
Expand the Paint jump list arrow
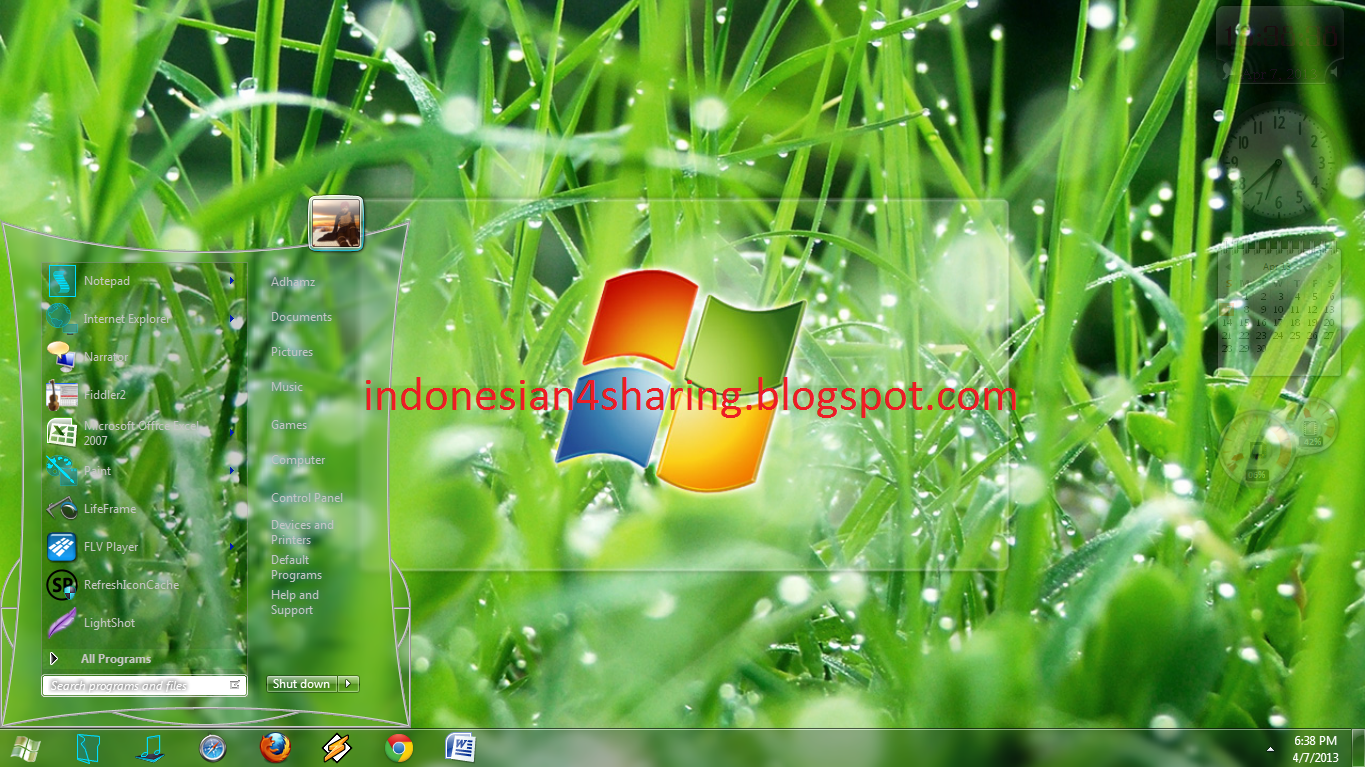pos(232,471)
